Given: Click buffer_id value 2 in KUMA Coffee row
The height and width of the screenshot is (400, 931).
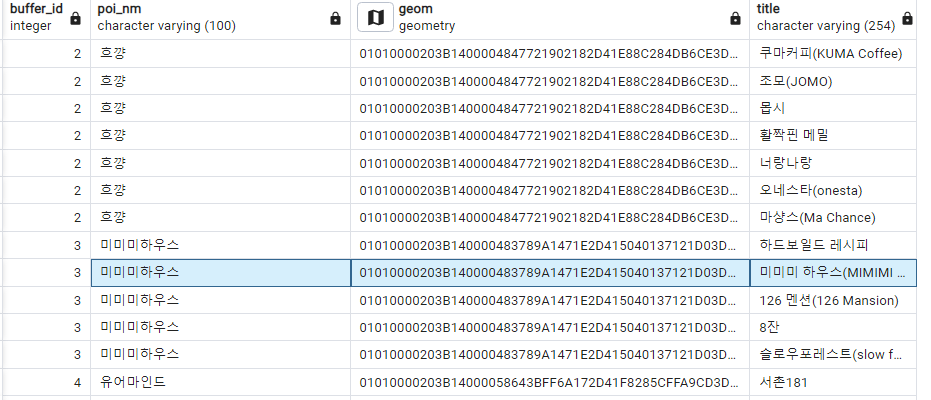Looking at the screenshot, I should [x=77, y=53].
